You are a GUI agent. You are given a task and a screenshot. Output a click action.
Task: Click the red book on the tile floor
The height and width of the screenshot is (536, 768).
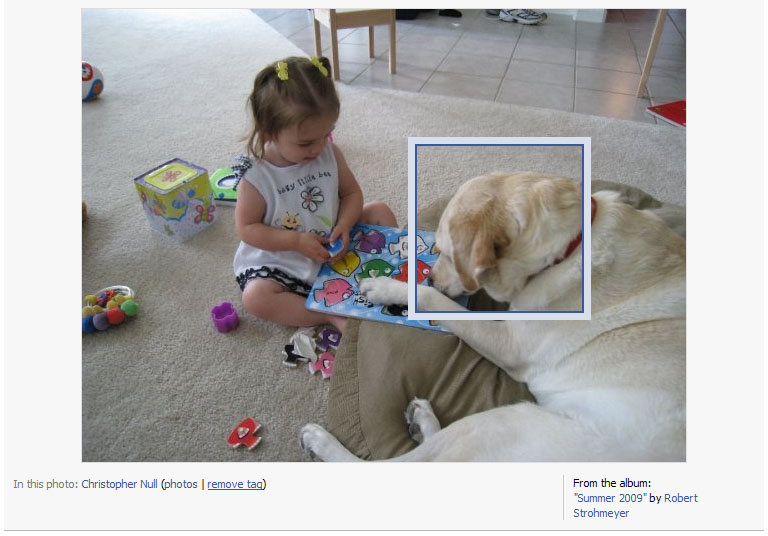point(667,113)
